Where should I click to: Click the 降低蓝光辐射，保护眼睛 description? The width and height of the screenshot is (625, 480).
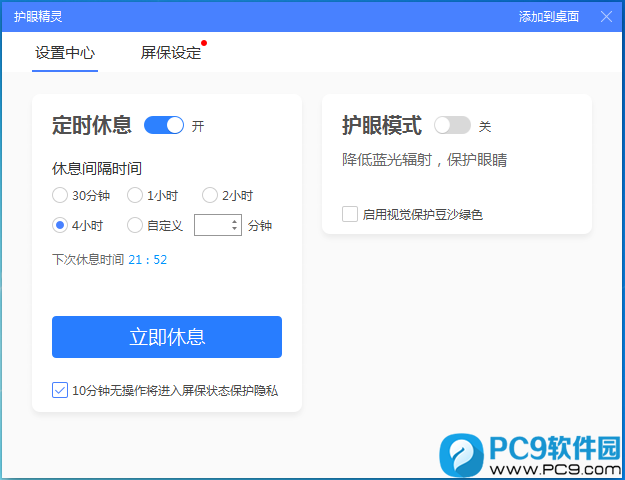click(425, 160)
